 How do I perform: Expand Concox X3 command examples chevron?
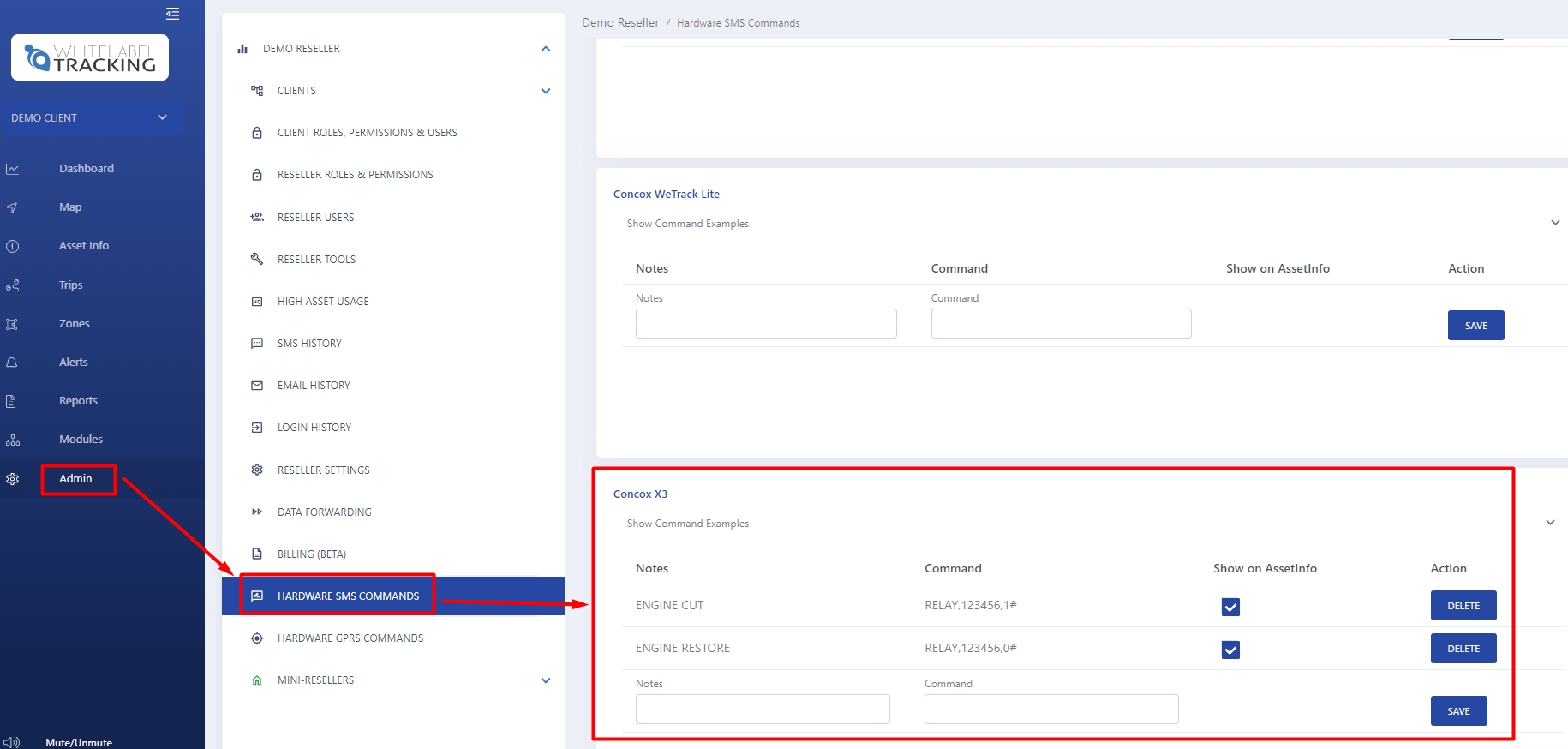[x=1550, y=523]
